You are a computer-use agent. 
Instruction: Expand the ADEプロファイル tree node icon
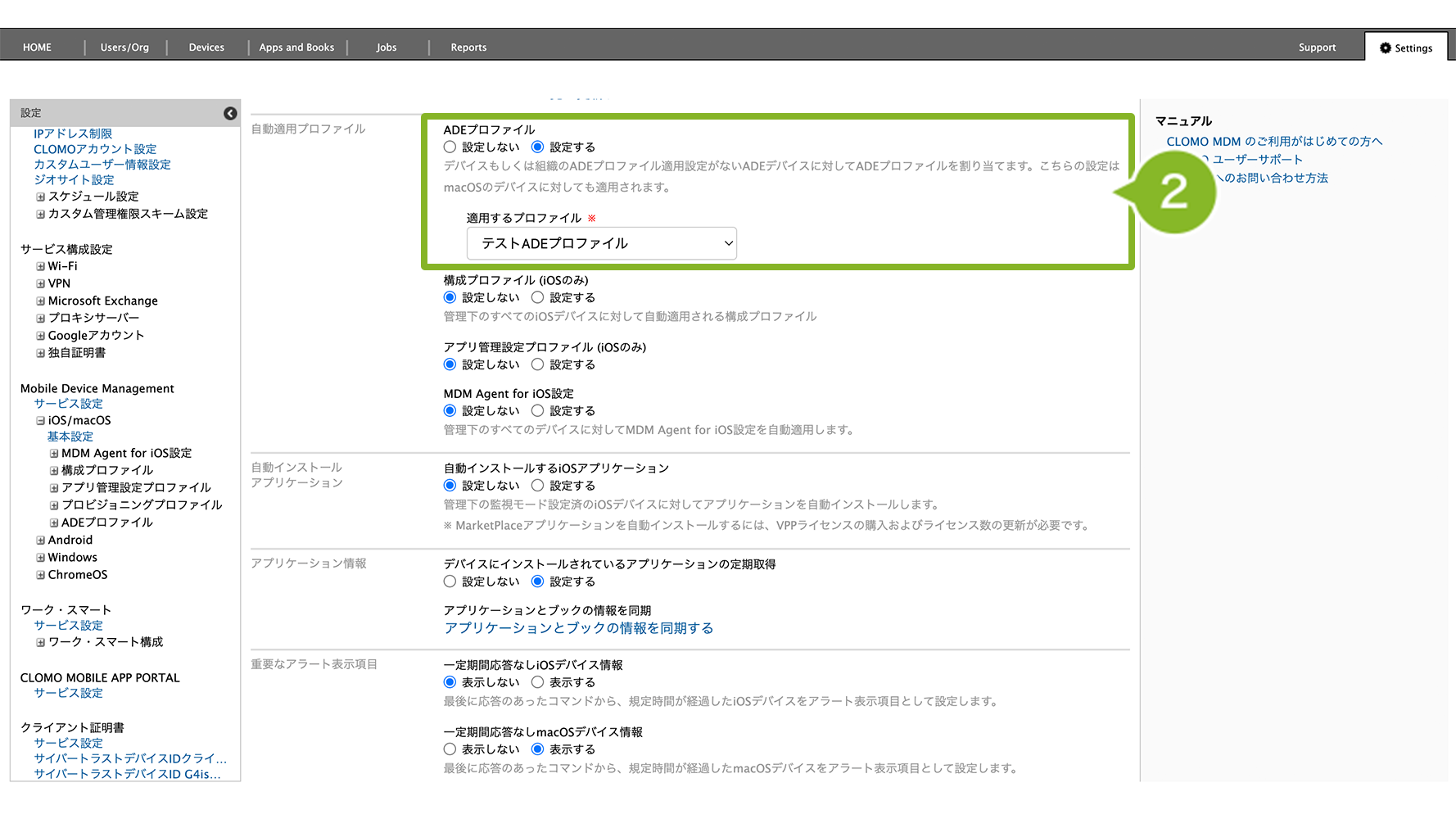tap(54, 523)
